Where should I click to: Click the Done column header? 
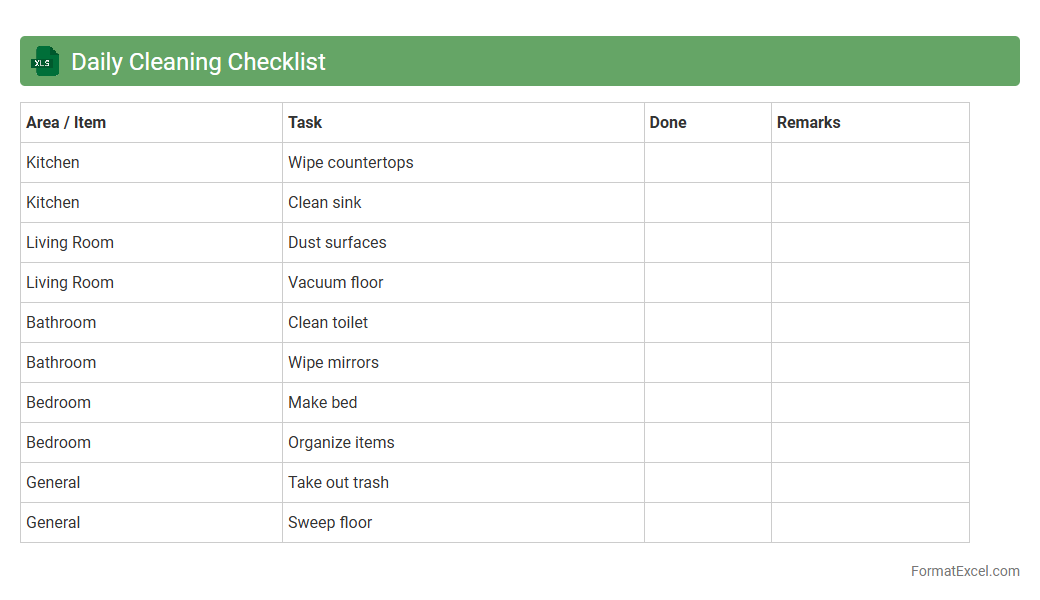[668, 122]
